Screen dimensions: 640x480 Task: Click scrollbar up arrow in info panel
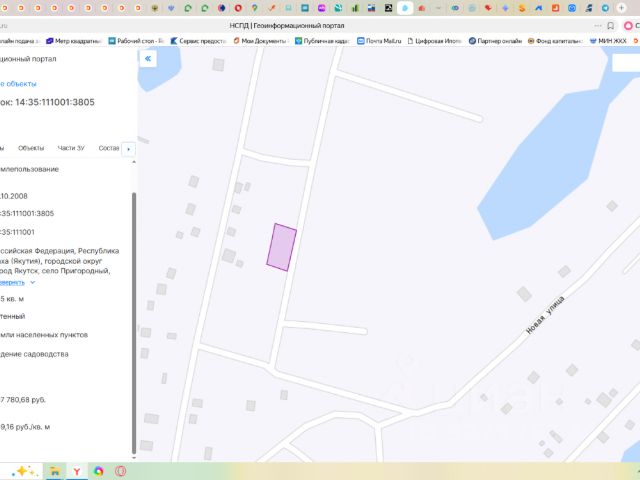click(134, 162)
